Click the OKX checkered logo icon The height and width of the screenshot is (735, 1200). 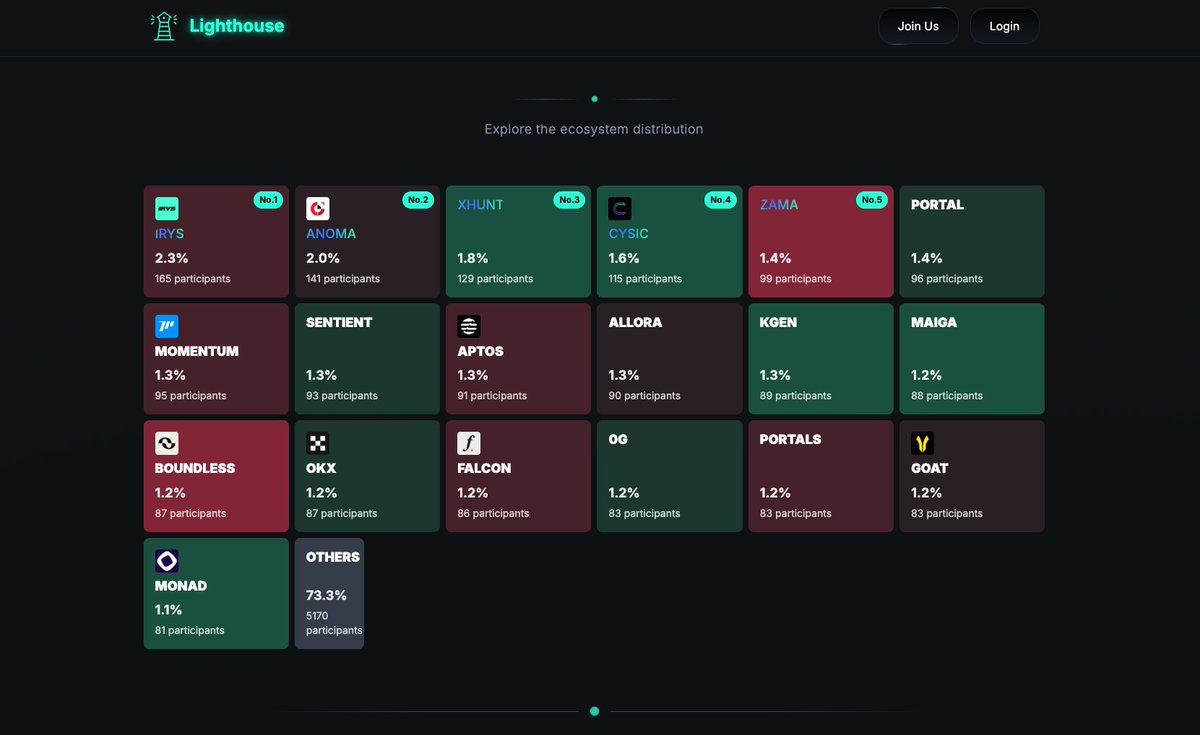318,443
